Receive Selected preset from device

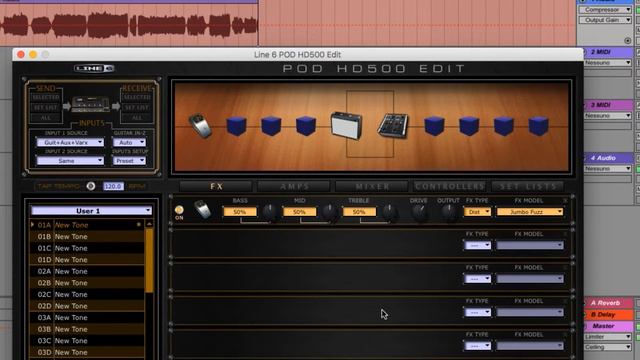137,98
